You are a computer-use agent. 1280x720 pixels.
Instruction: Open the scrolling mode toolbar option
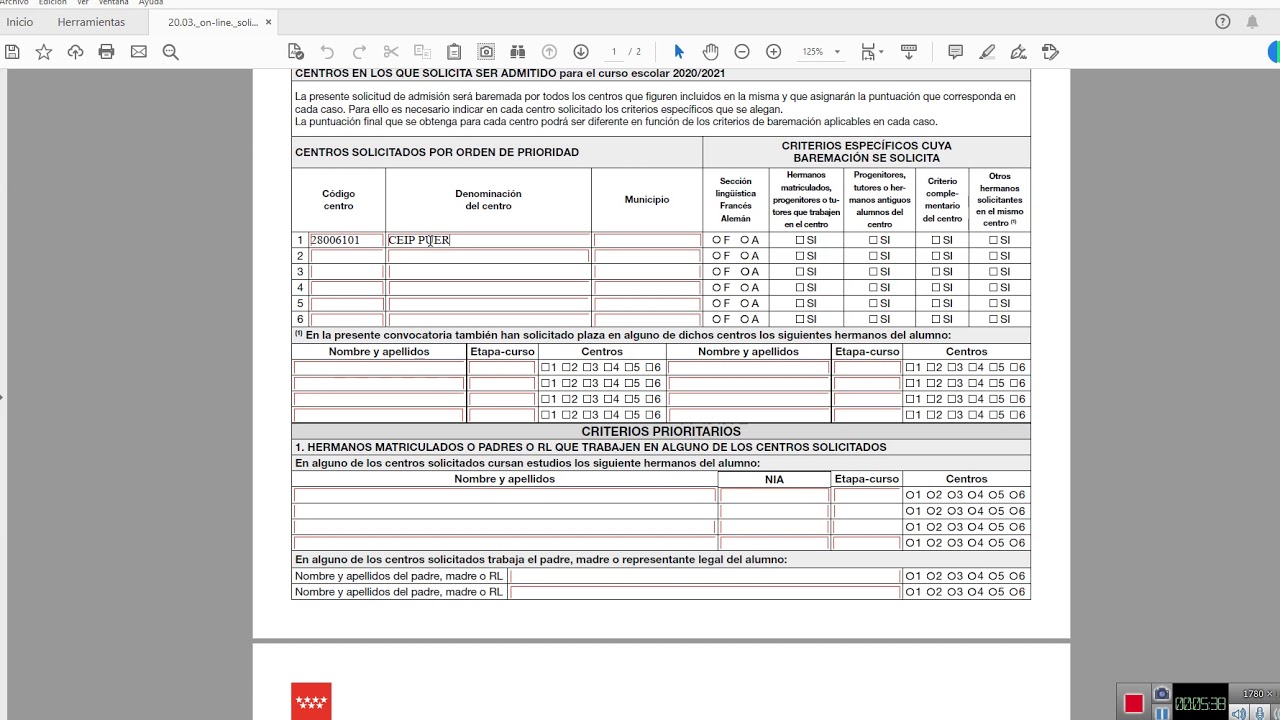(x=909, y=52)
